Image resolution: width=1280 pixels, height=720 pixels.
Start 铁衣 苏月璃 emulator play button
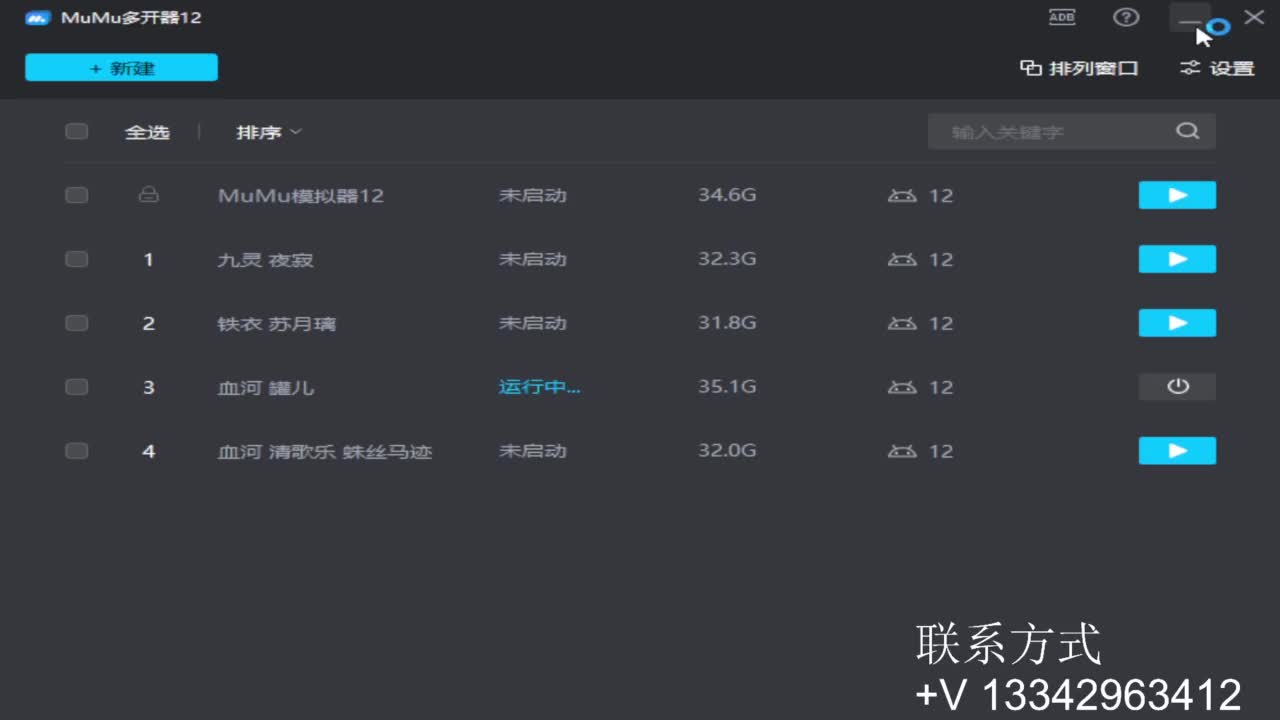pyautogui.click(x=1177, y=323)
